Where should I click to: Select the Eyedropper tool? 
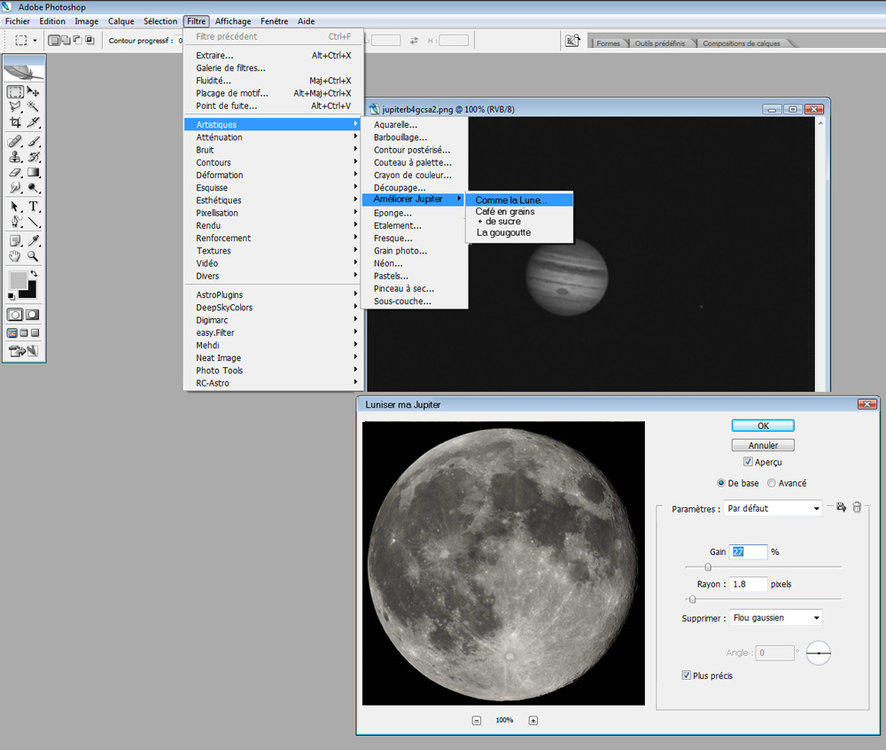click(33, 240)
